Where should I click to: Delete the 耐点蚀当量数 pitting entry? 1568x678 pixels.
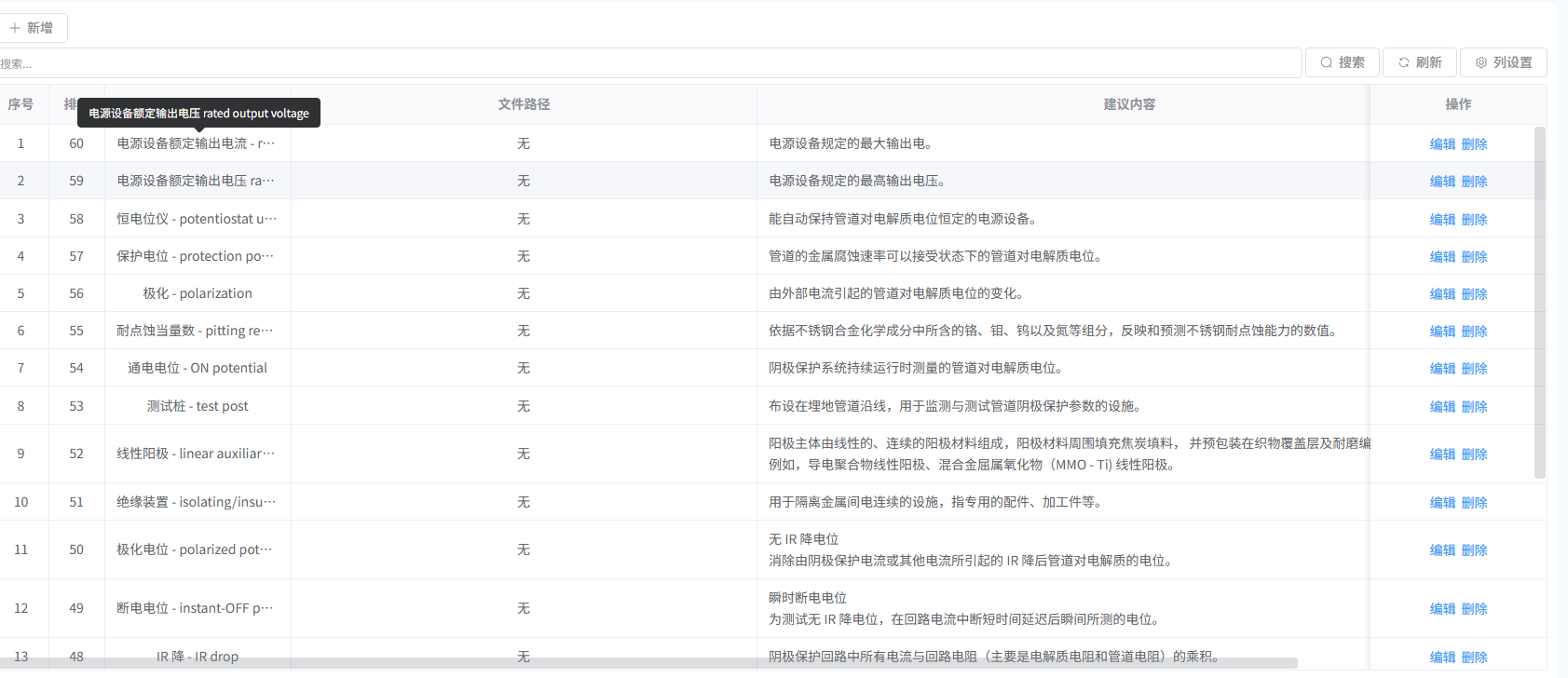point(1474,332)
